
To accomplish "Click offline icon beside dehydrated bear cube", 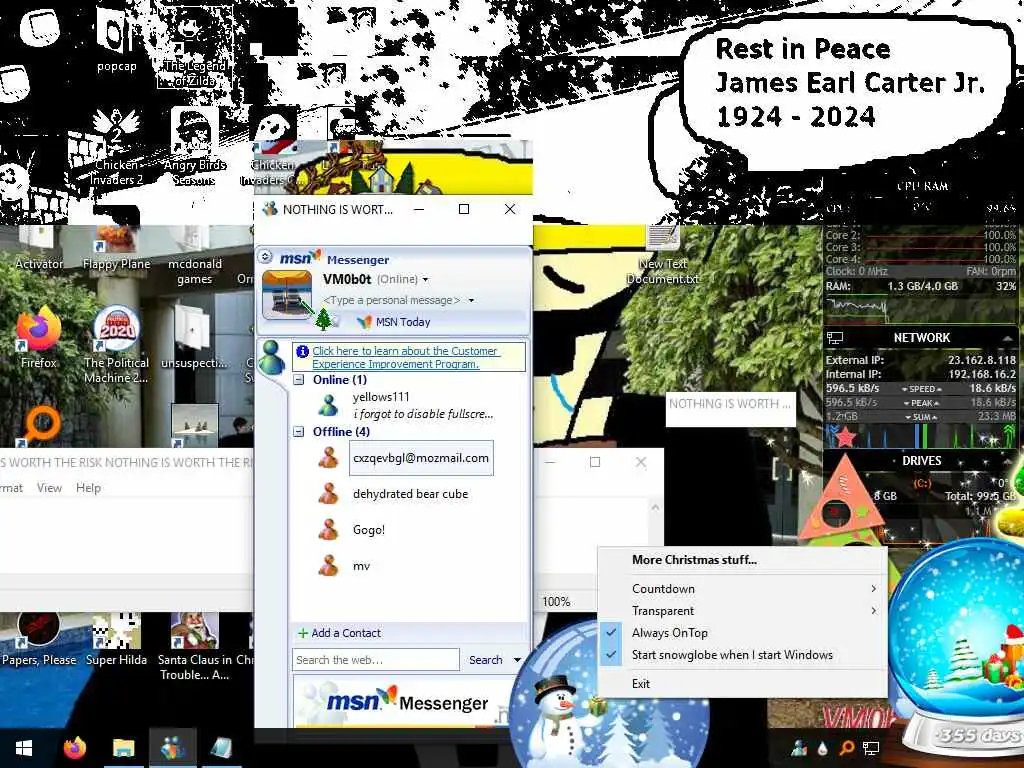I will (x=328, y=494).
